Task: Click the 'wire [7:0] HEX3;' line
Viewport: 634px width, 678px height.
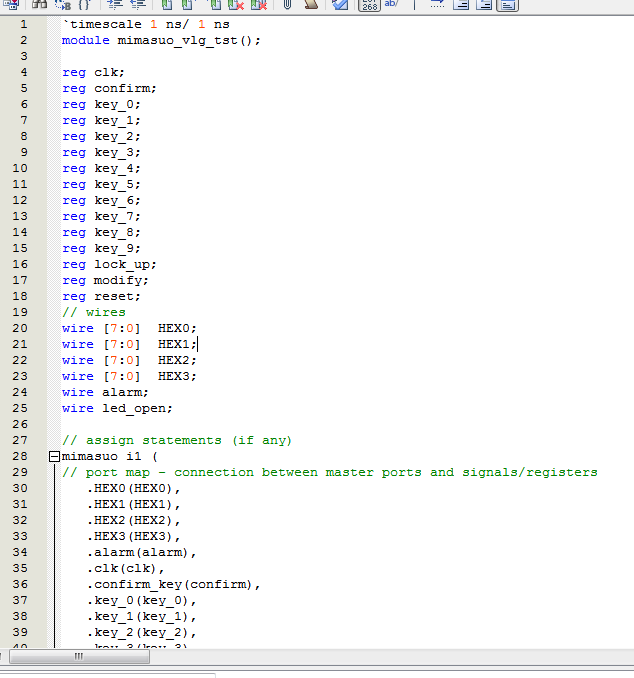Action: [x=129, y=376]
